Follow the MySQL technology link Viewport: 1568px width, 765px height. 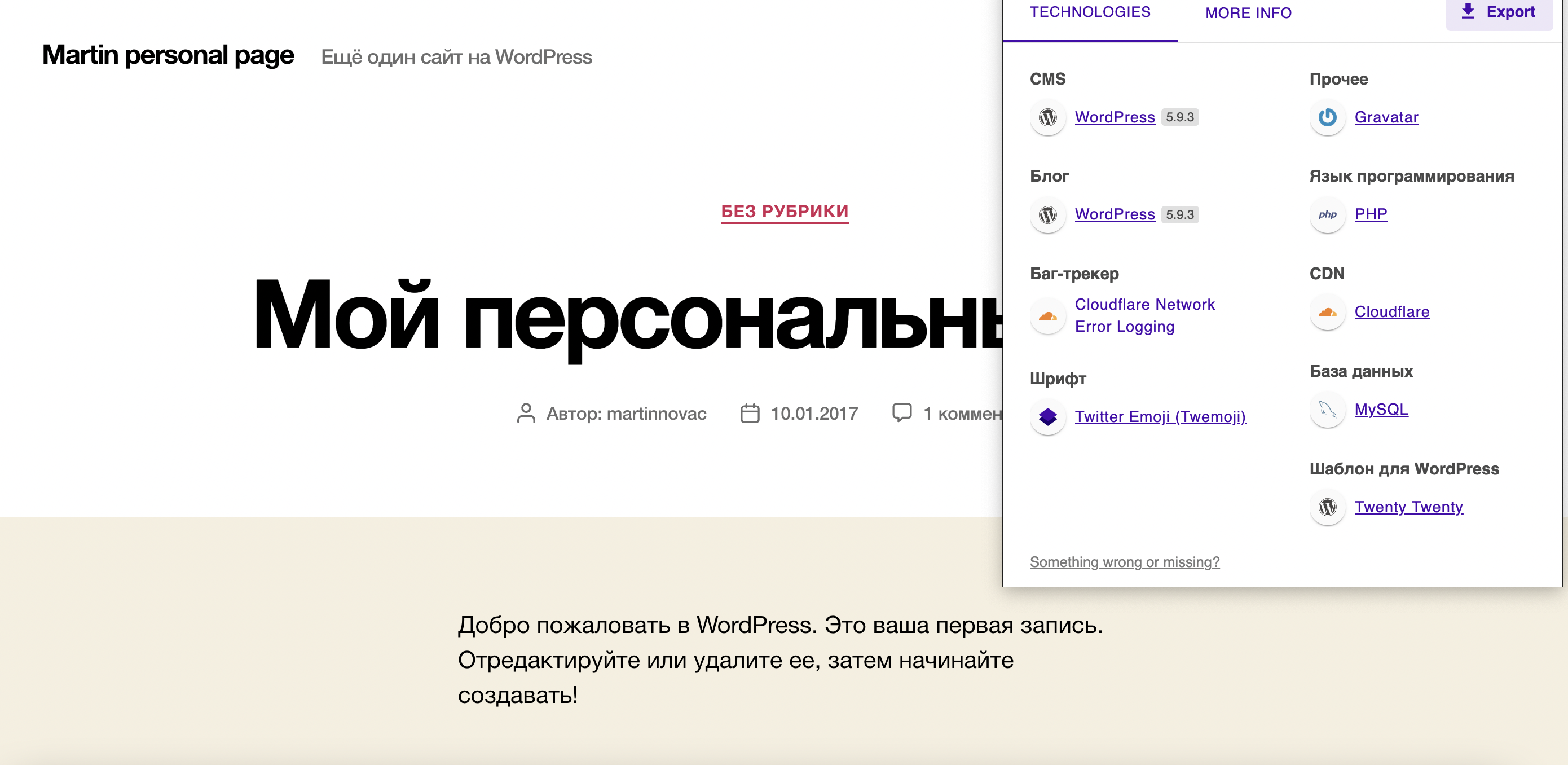[1381, 410]
